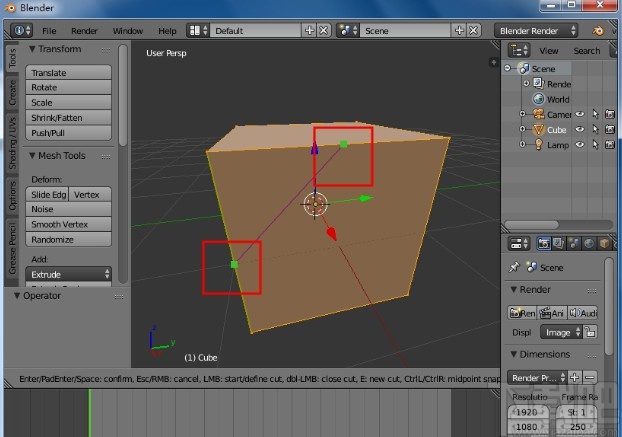Delete the current Scene

(474, 31)
